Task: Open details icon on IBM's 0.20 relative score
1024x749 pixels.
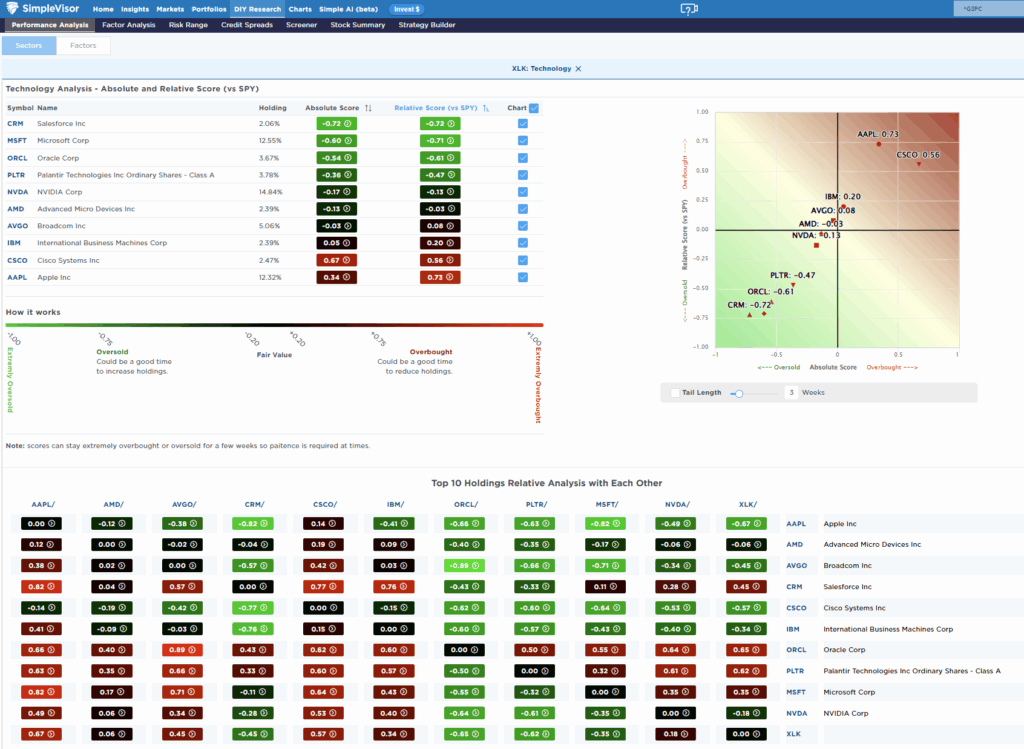Action: pyautogui.click(x=451, y=243)
